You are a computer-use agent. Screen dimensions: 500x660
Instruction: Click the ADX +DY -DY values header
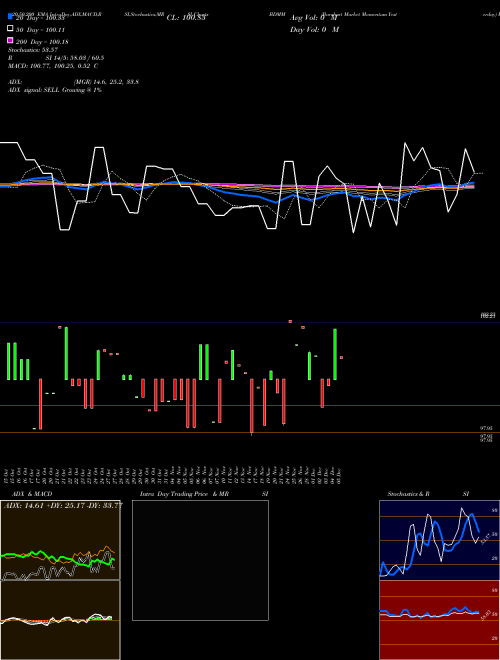click(63, 505)
